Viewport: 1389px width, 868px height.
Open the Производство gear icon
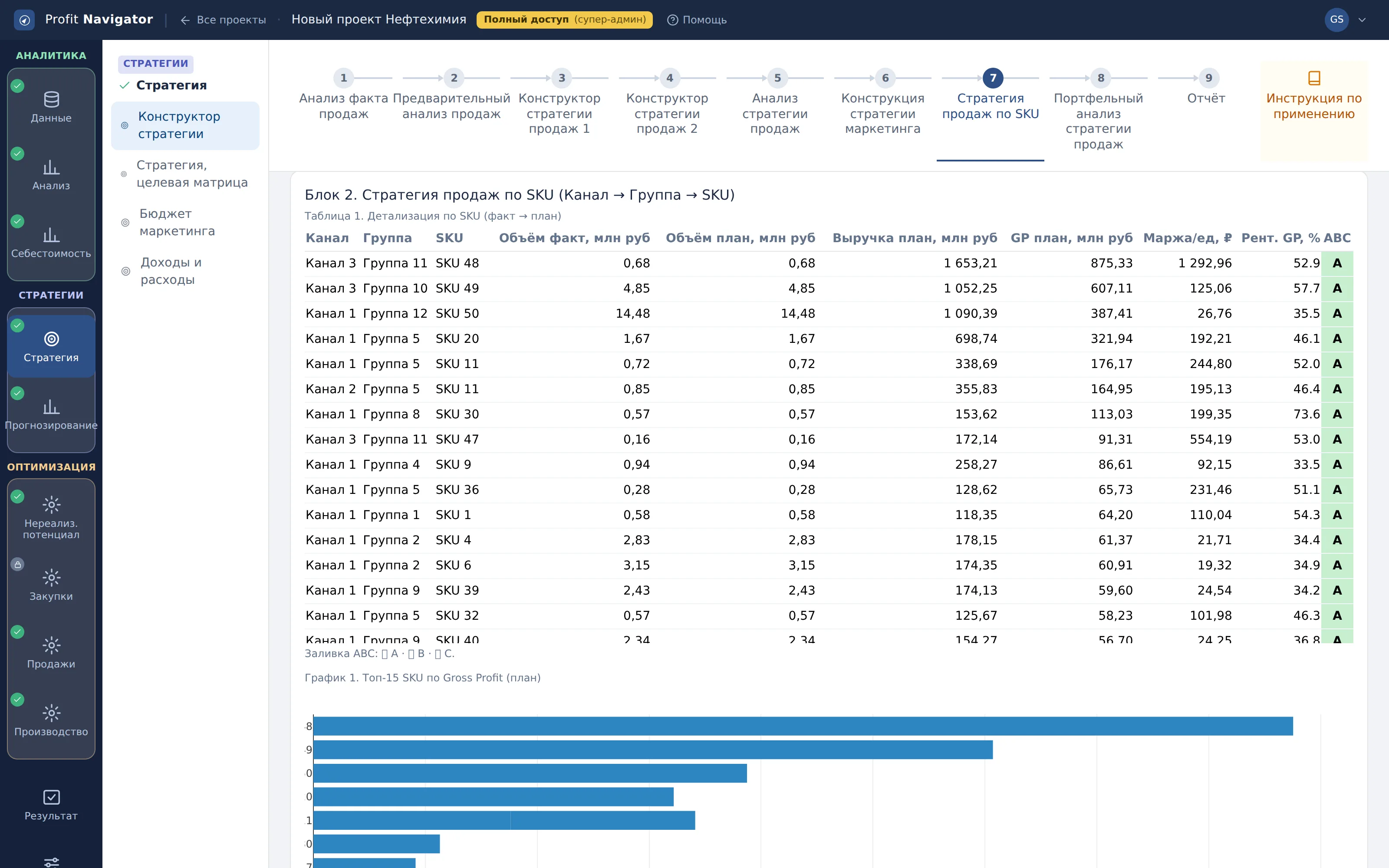pos(51,713)
